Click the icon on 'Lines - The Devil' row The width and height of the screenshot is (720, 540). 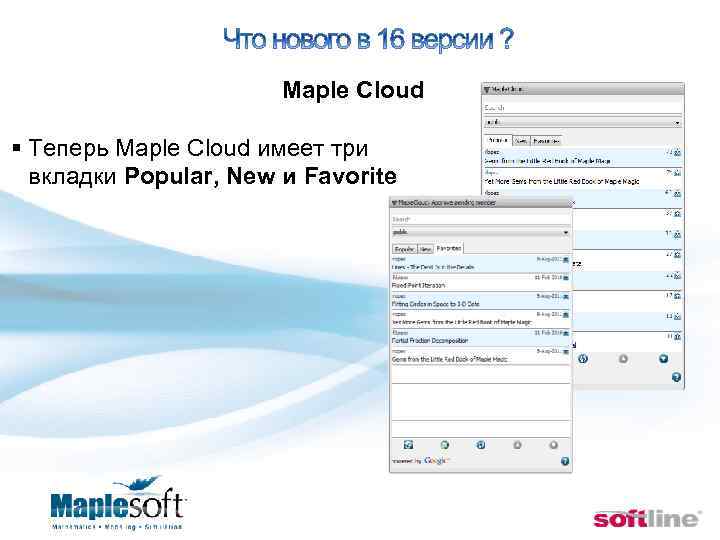[x=566, y=260]
